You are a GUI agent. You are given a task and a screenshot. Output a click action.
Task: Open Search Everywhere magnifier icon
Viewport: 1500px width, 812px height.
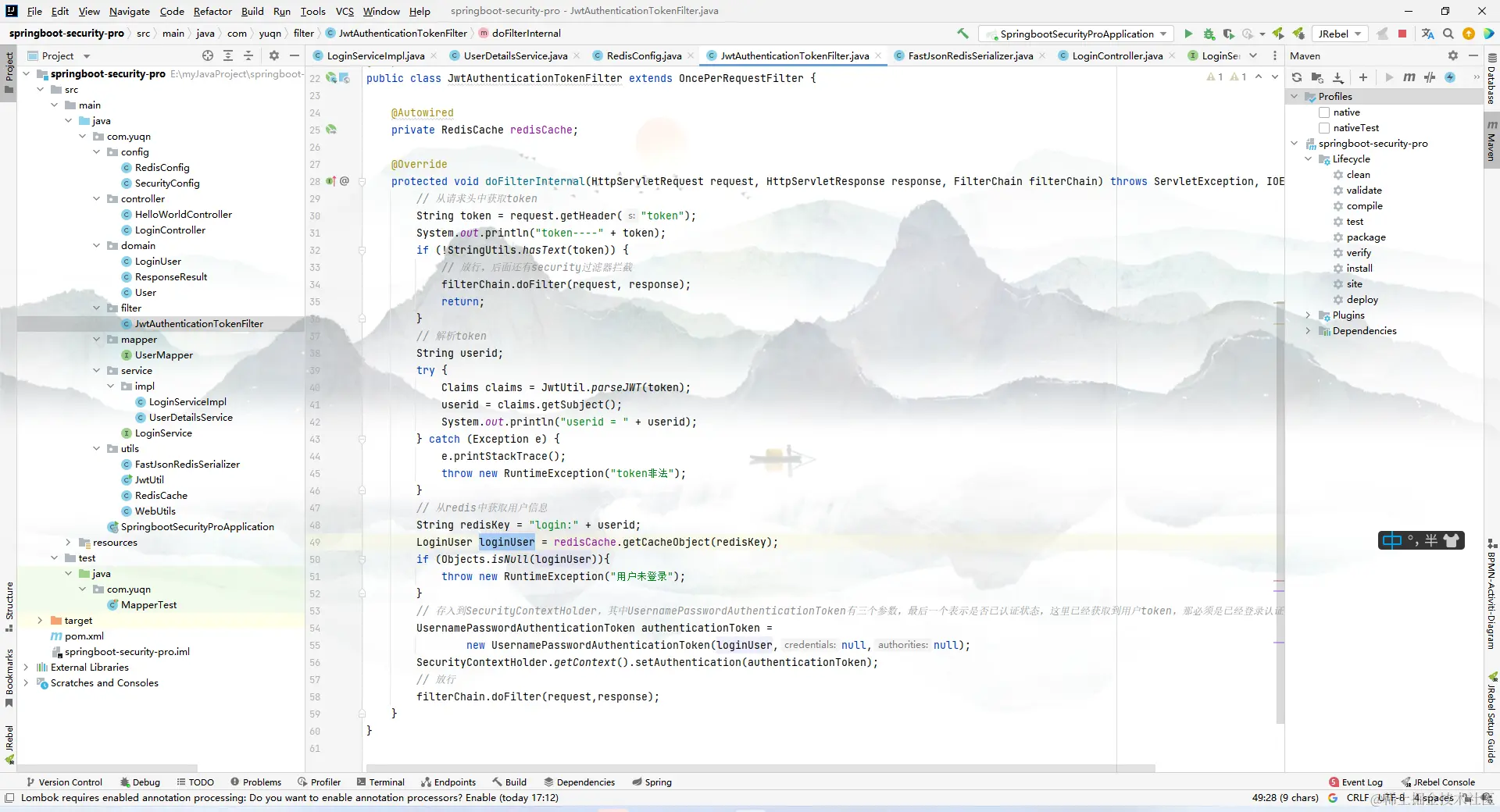1448,34
